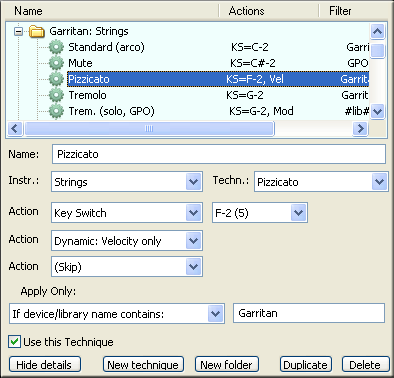Image resolution: width=394 pixels, height=378 pixels.
Task: Click the list's vertical scroll down arrow
Action: coord(377,111)
